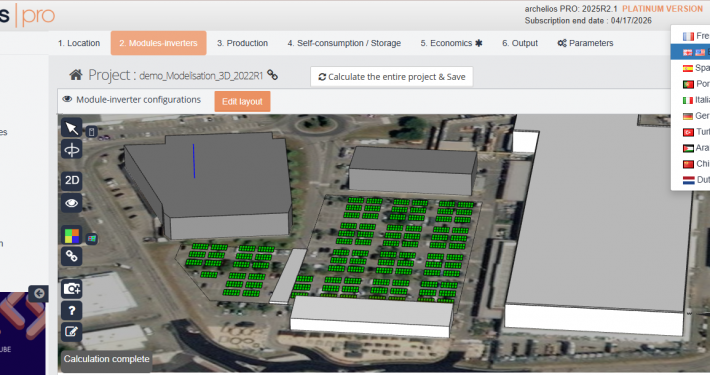Click the Edit layout button

(242, 101)
